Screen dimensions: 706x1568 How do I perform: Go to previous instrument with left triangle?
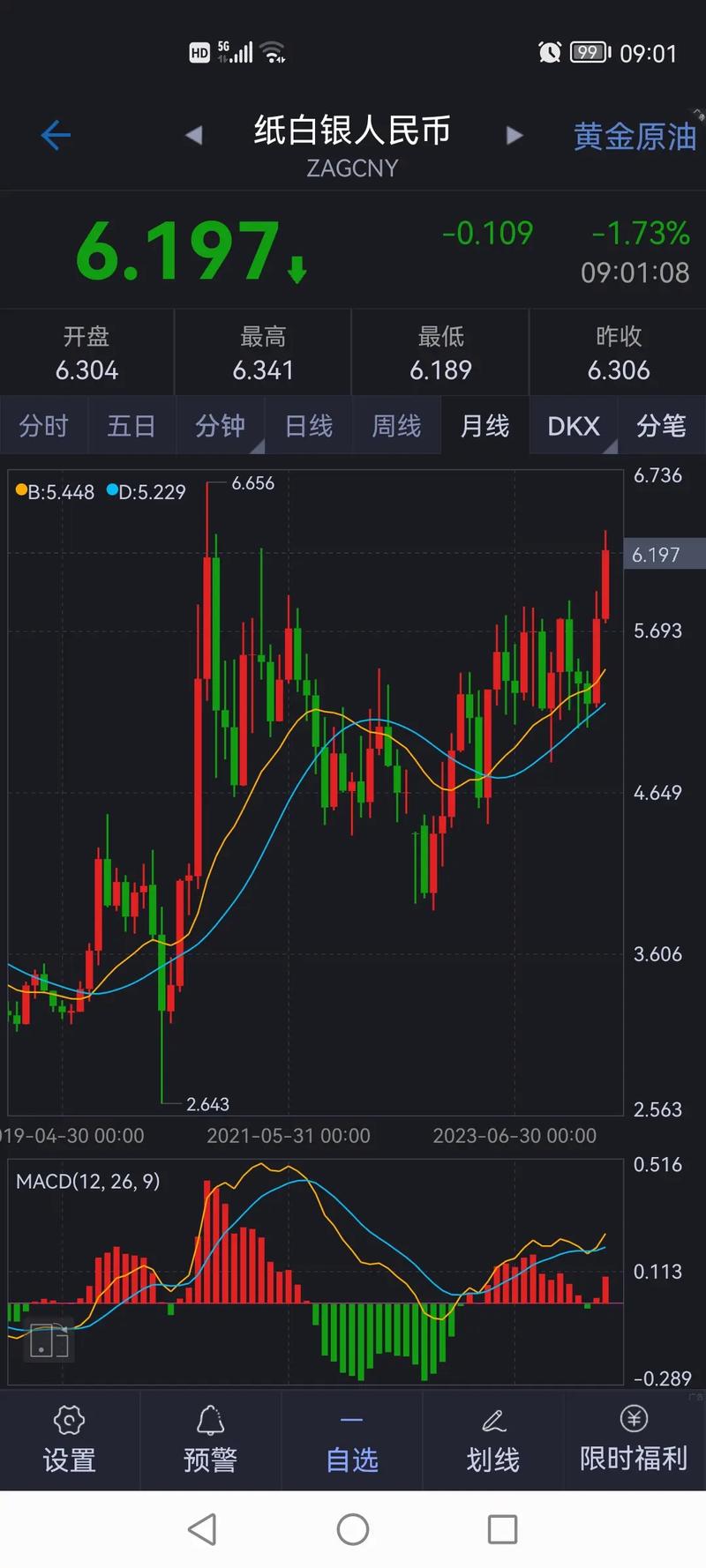coord(194,135)
